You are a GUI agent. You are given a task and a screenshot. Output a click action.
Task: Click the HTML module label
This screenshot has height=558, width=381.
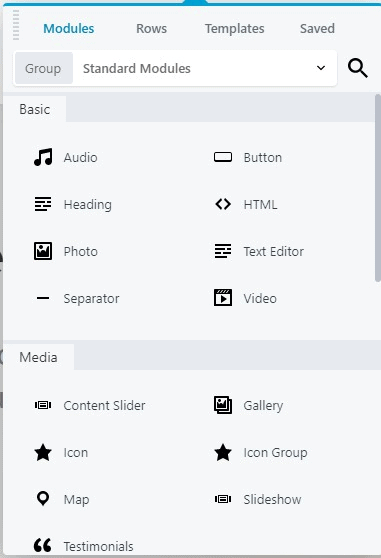[260, 204]
